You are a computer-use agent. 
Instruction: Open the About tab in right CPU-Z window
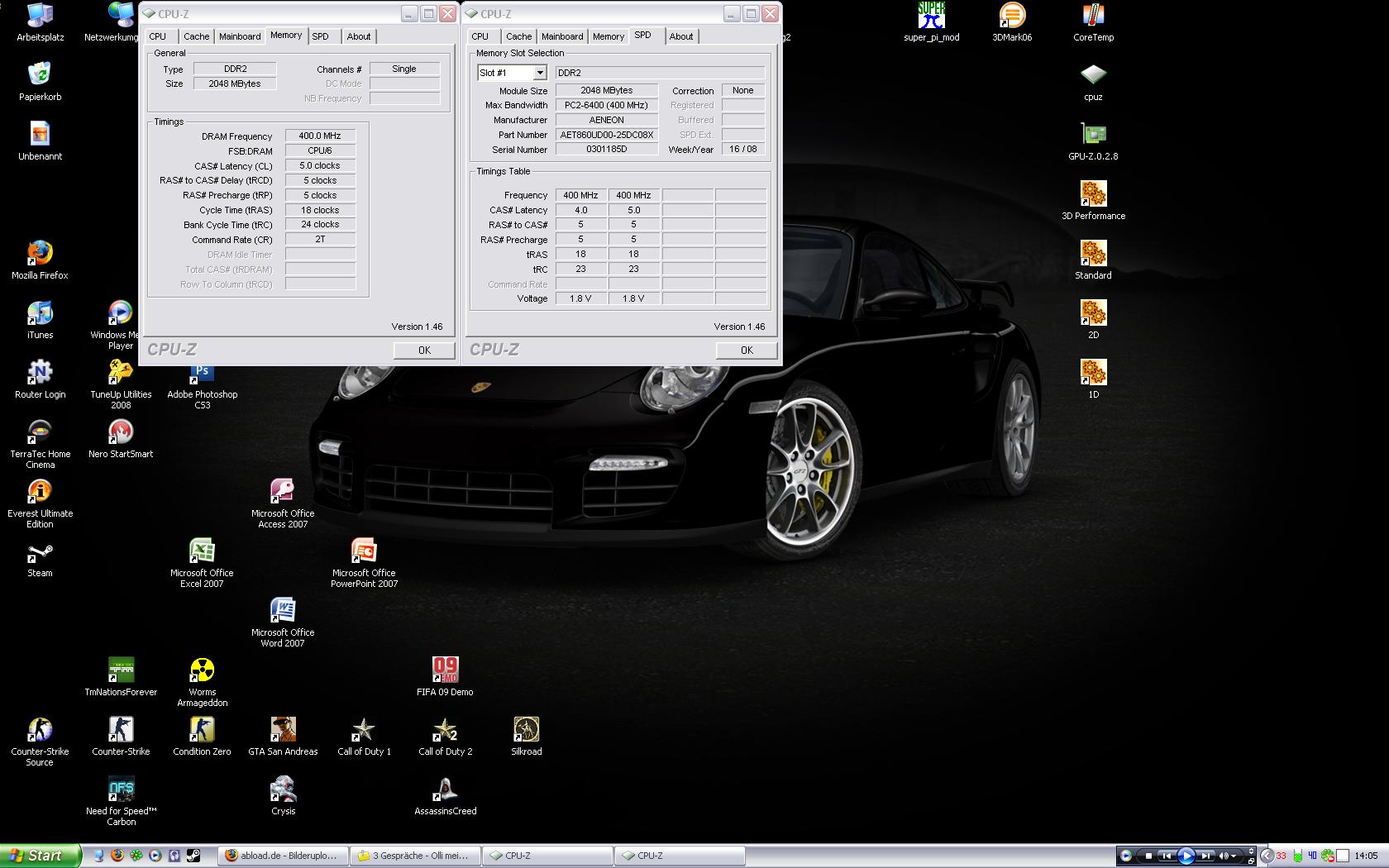680,36
